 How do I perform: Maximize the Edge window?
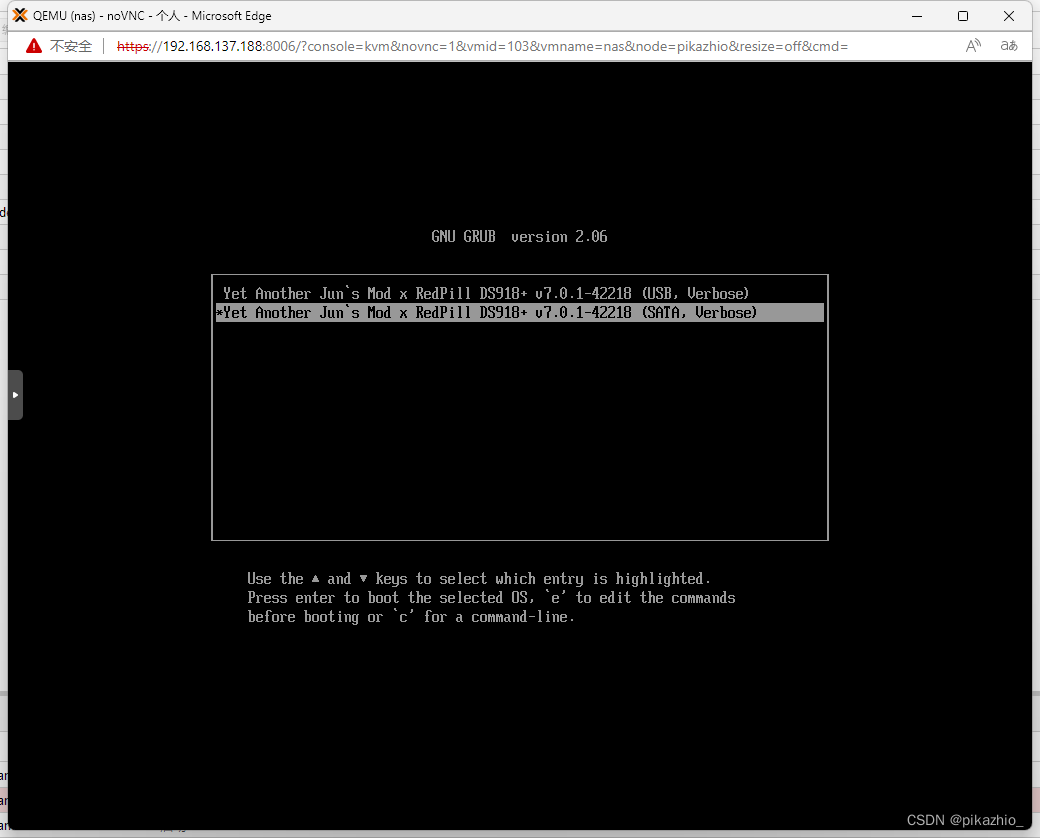click(x=963, y=16)
